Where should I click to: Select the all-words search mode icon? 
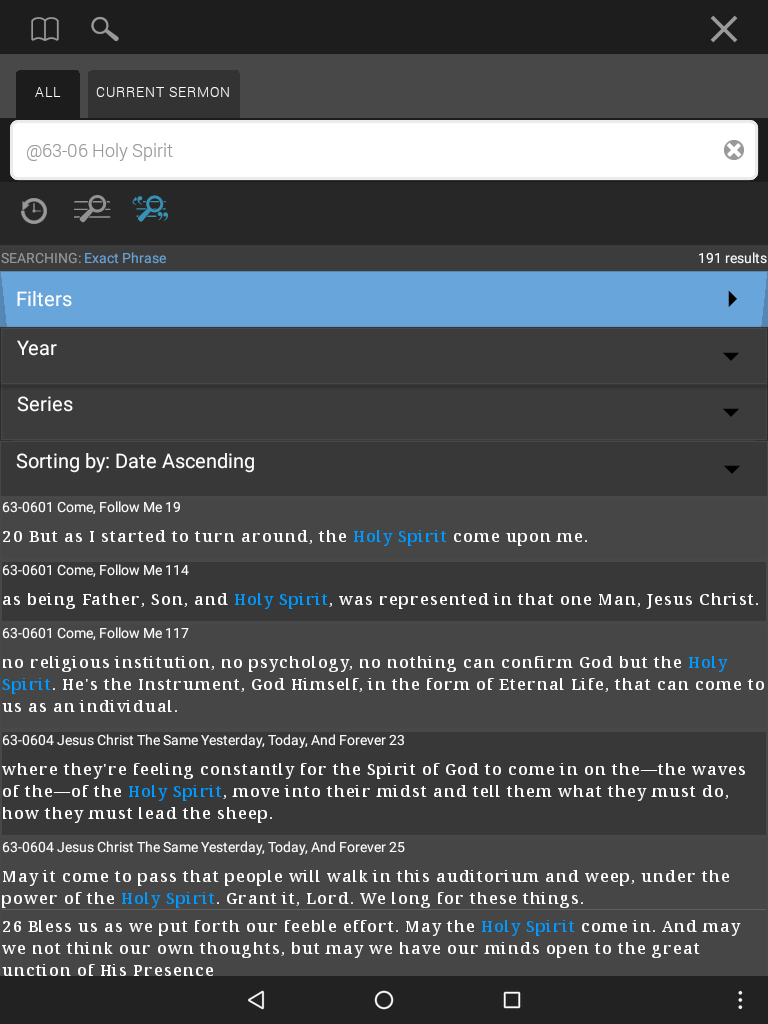point(92,209)
